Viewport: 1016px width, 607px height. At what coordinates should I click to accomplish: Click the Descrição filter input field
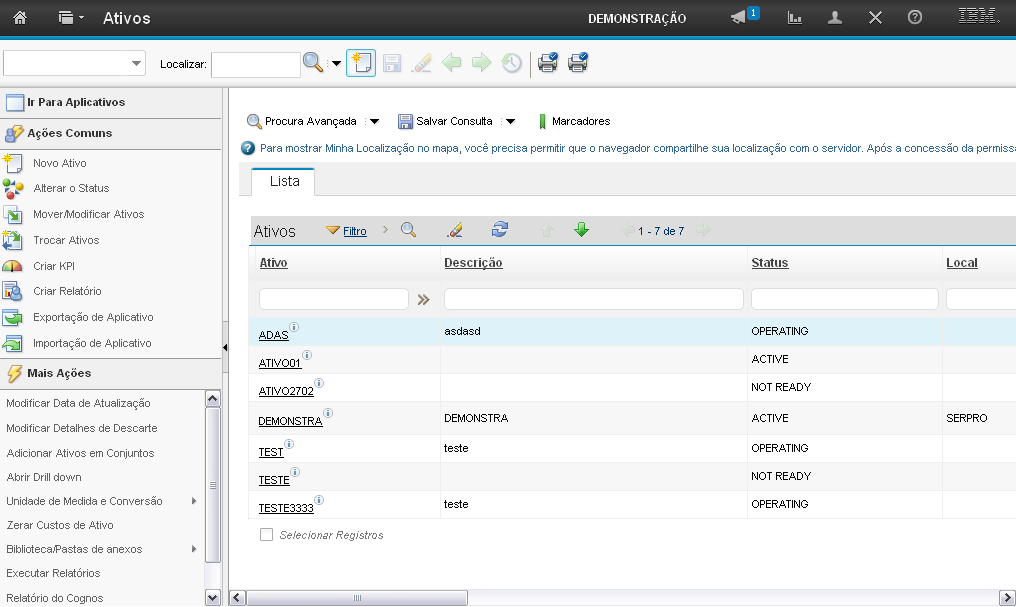[593, 299]
